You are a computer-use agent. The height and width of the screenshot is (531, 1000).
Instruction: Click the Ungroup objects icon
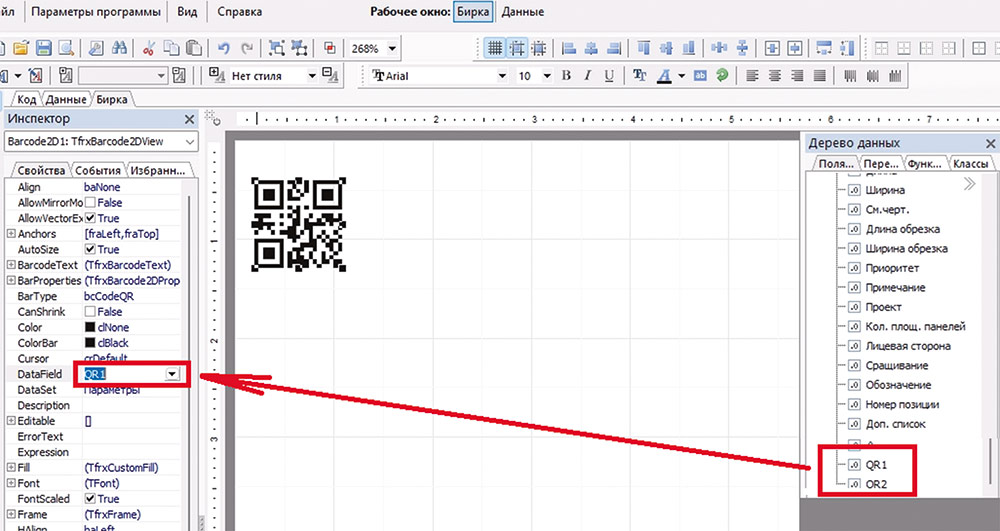[x=299, y=48]
